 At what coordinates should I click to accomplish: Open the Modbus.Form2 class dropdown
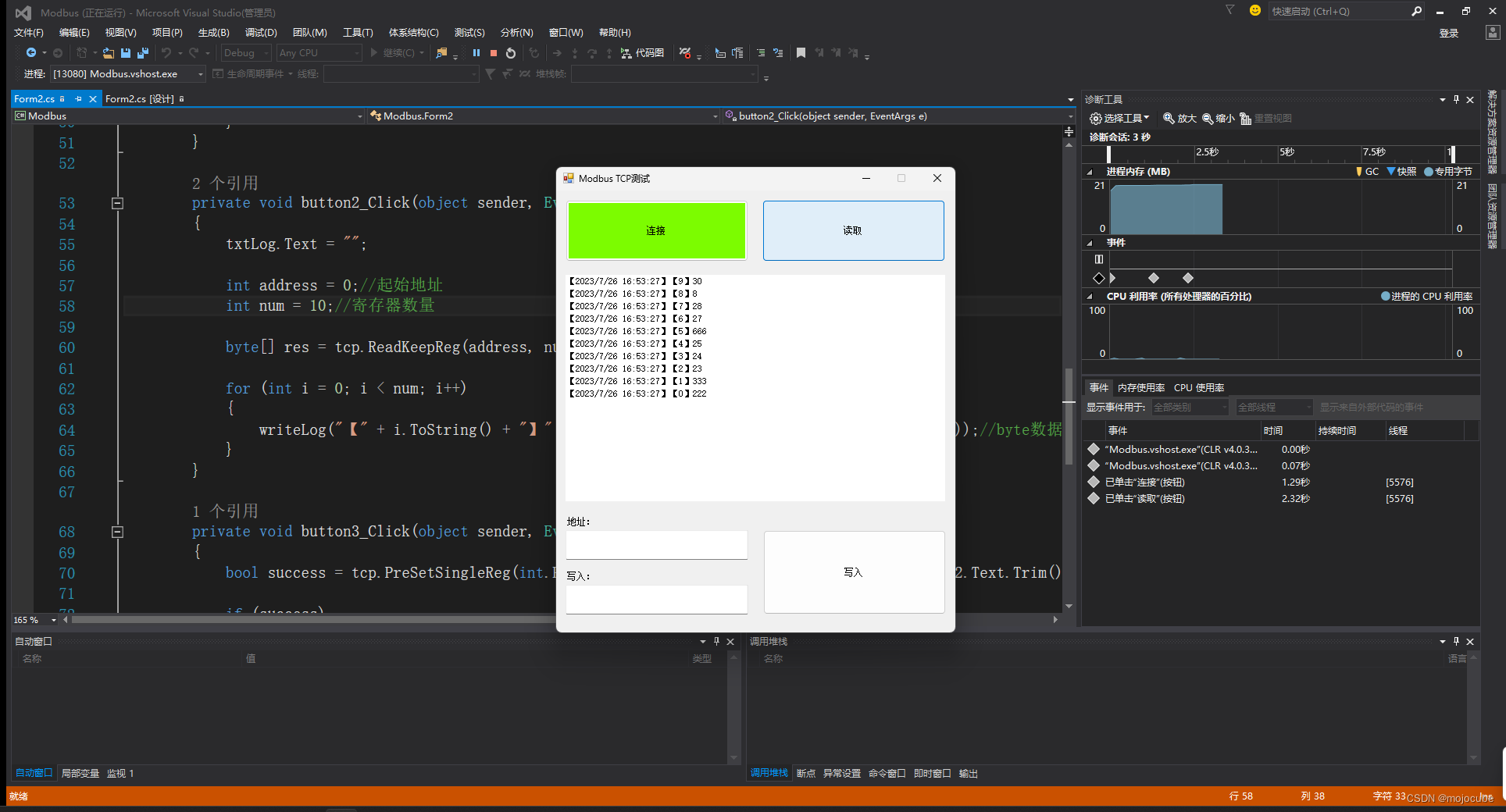pos(544,116)
